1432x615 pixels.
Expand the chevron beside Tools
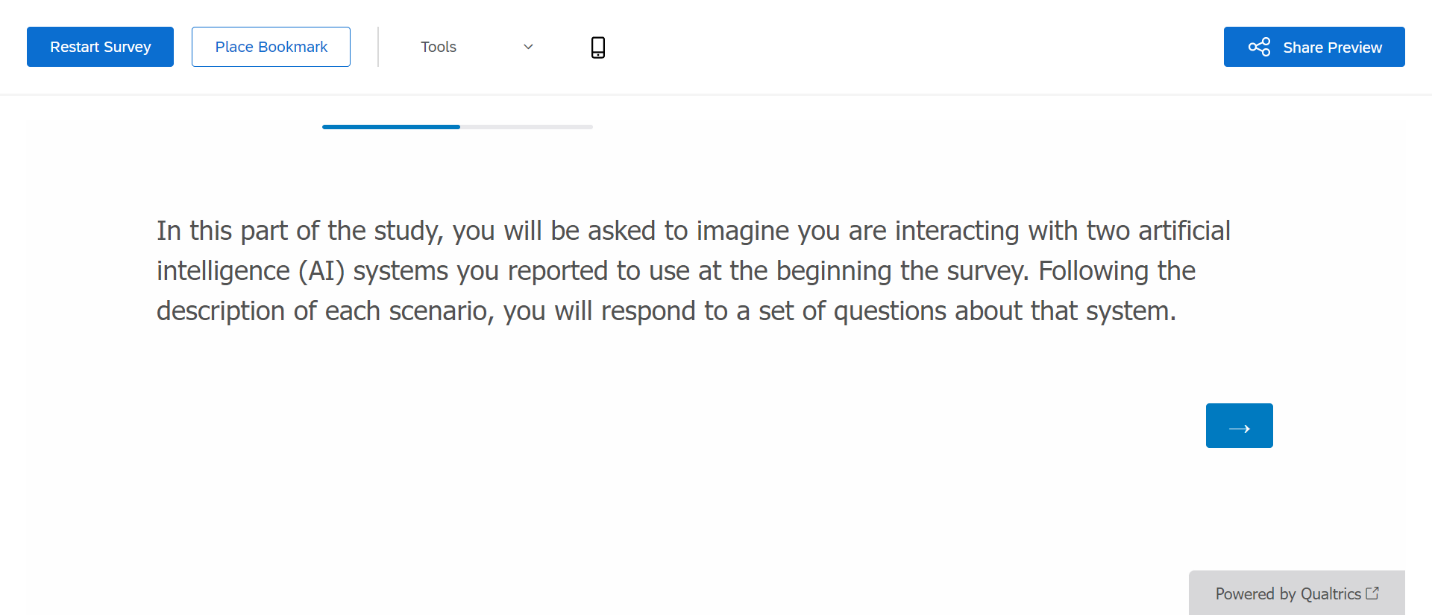coord(528,47)
